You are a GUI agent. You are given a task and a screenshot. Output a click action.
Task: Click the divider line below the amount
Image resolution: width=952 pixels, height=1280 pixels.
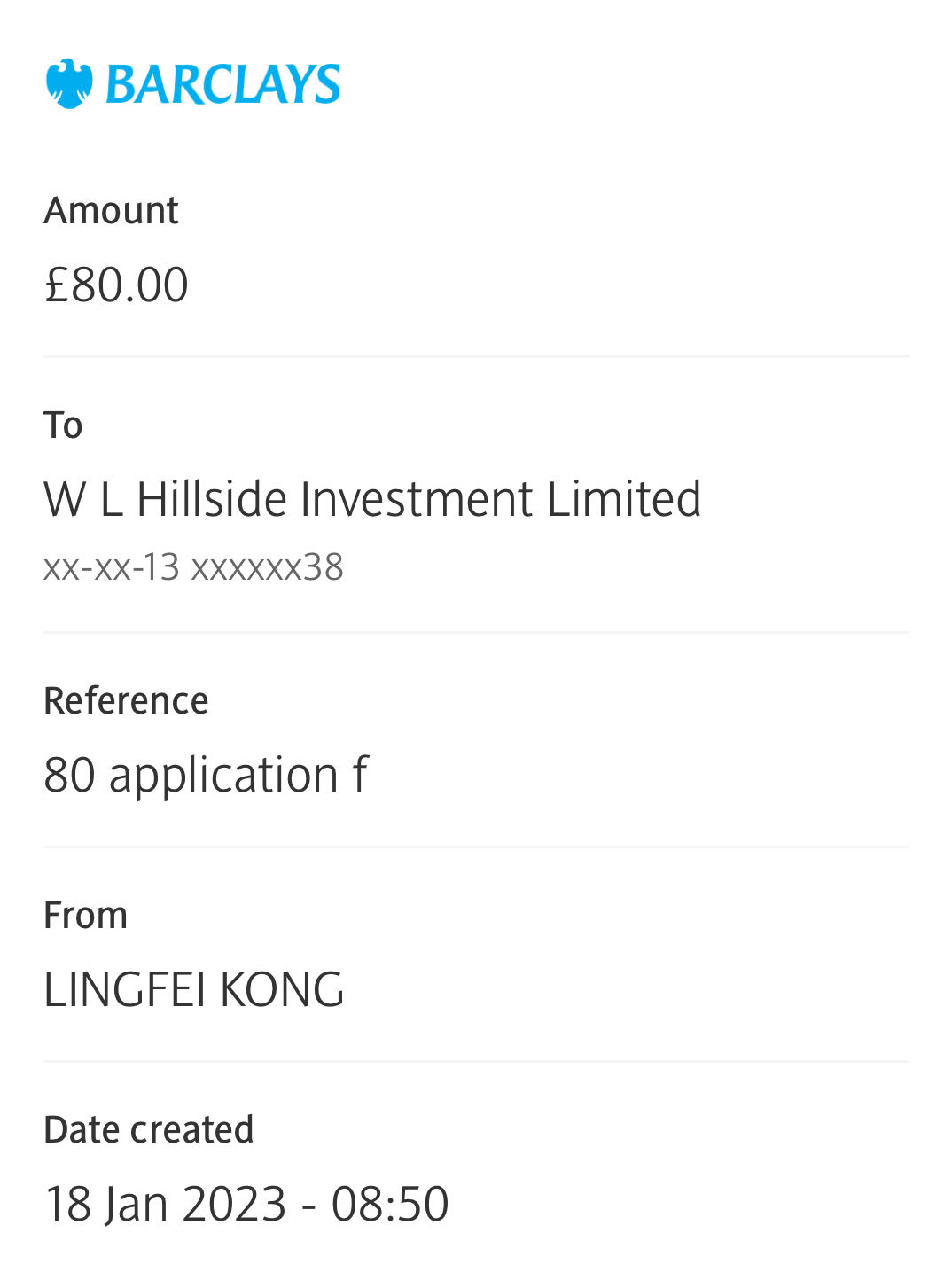476,357
